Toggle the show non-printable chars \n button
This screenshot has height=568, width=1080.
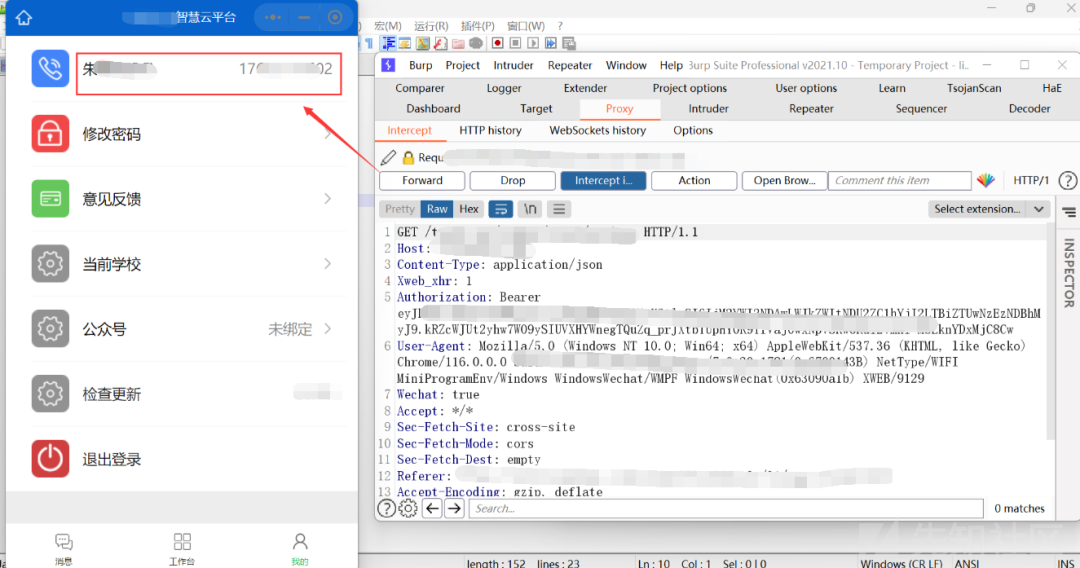(530, 209)
